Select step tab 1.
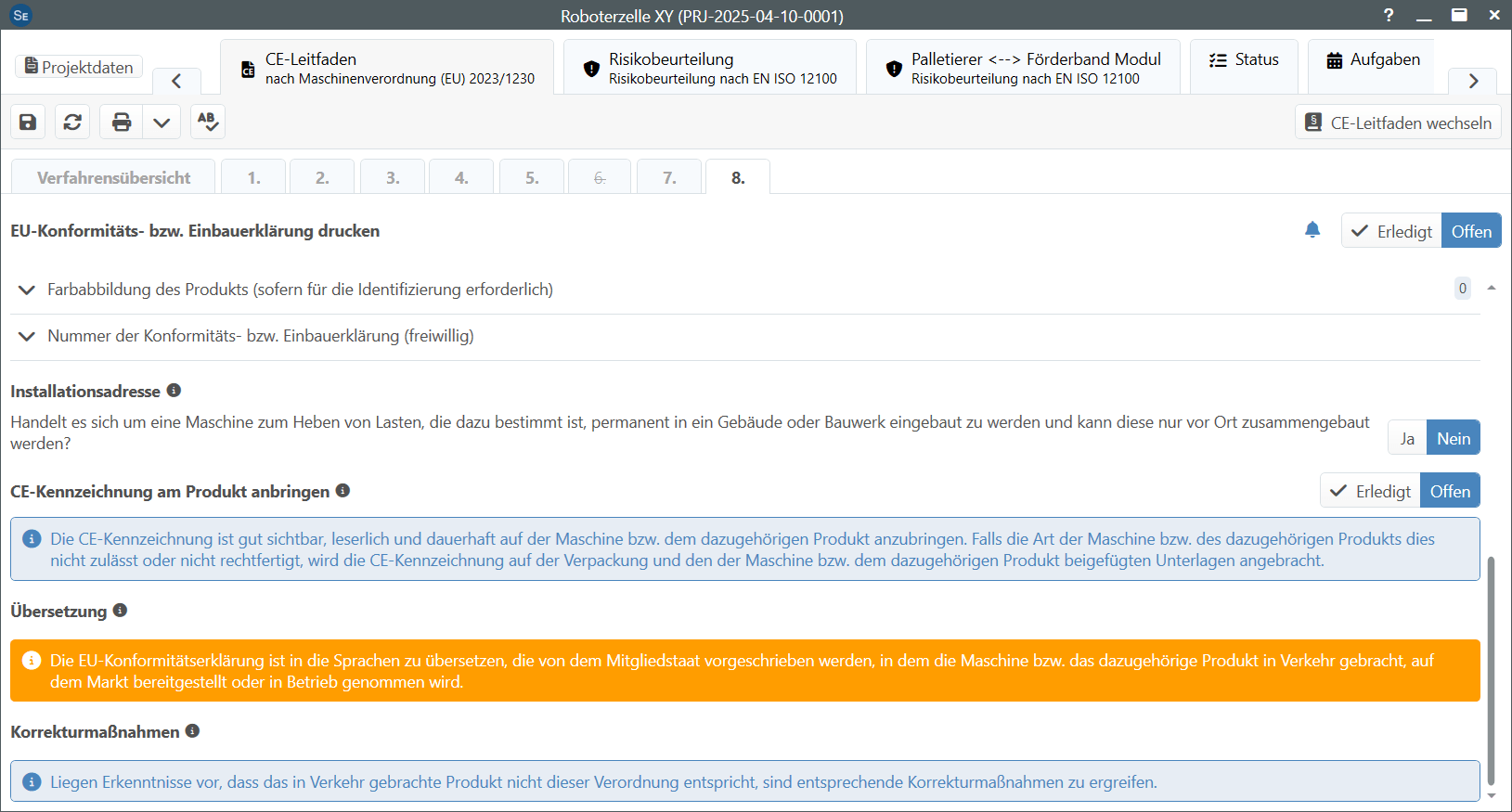This screenshot has width=1512, height=812. pyautogui.click(x=253, y=177)
